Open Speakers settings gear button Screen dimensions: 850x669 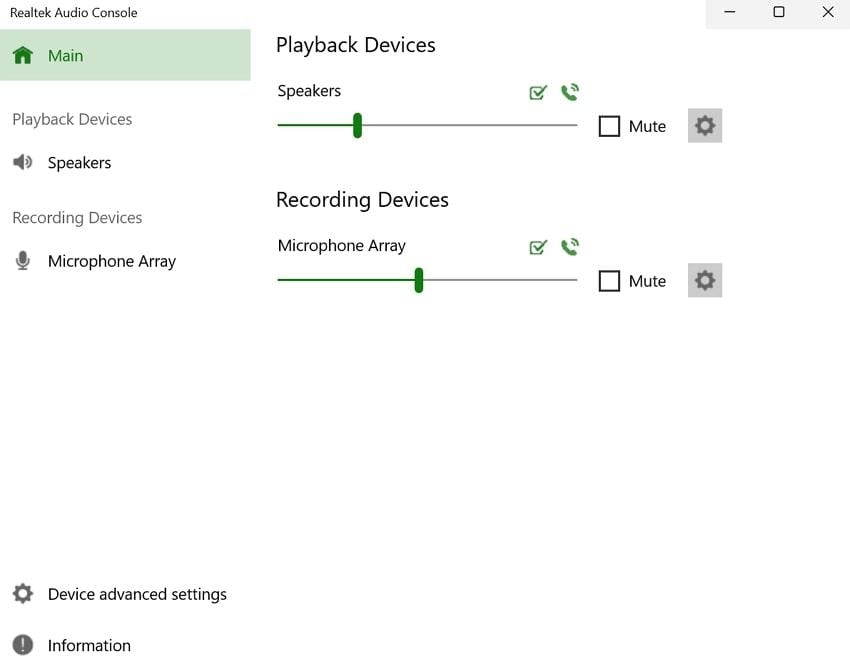[x=705, y=126]
